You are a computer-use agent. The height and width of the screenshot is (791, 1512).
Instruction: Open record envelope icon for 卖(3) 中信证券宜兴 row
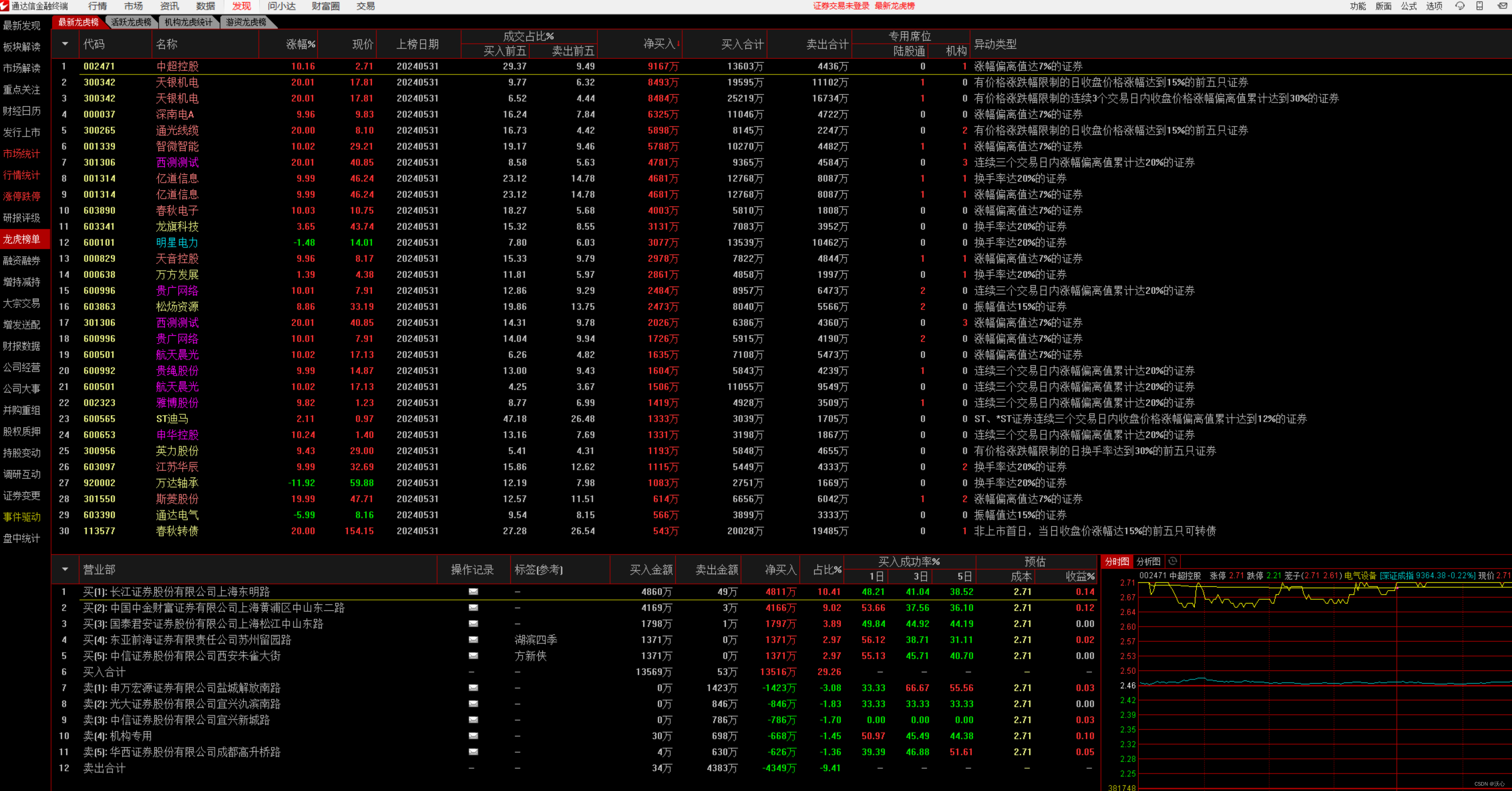pos(473,720)
